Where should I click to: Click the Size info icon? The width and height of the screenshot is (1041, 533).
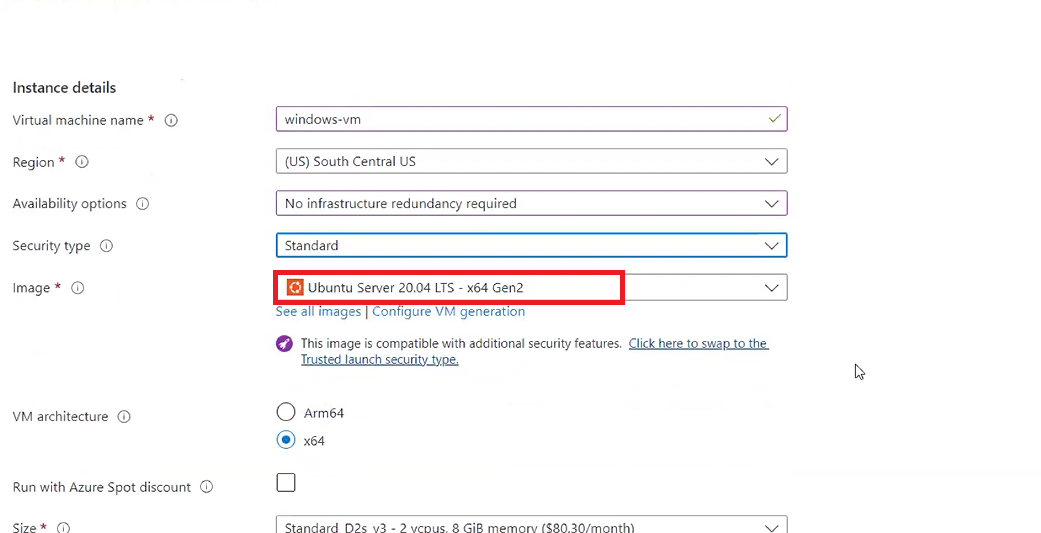63,527
